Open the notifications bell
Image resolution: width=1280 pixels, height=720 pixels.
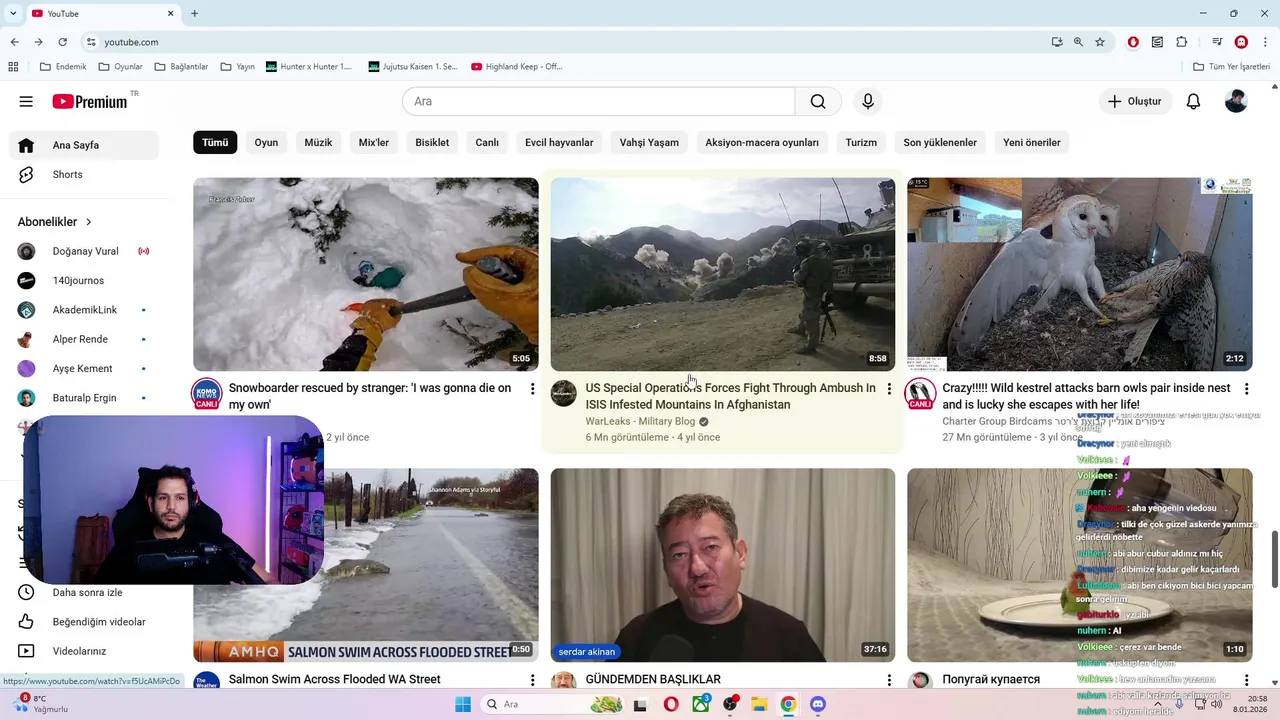(1193, 101)
